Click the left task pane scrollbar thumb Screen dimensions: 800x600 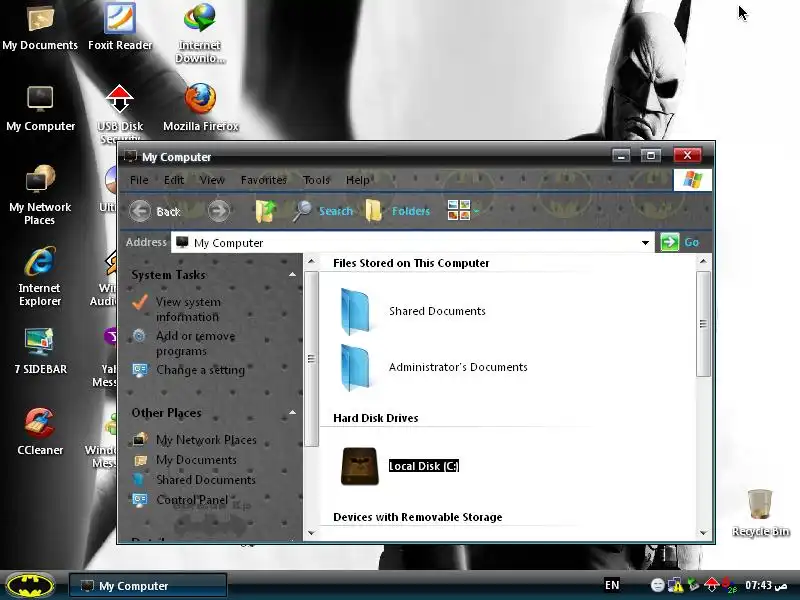(311, 359)
